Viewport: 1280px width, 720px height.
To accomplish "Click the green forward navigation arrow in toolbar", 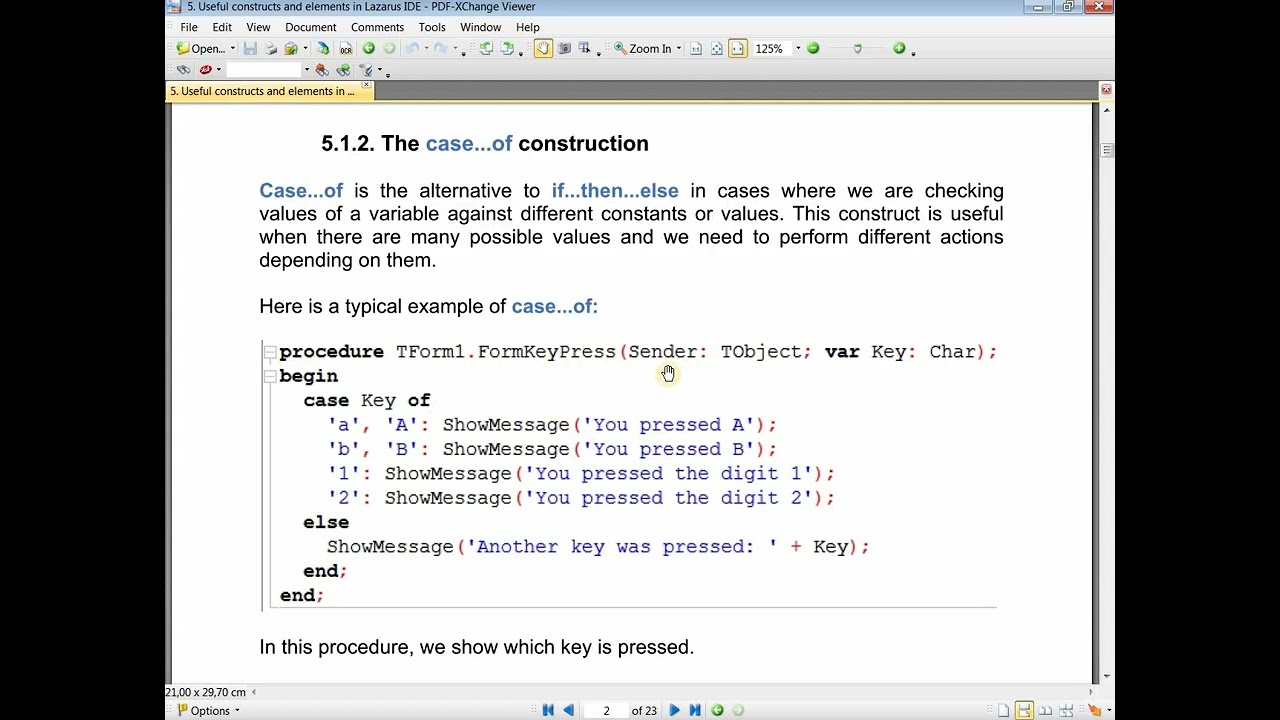I will pos(389,48).
